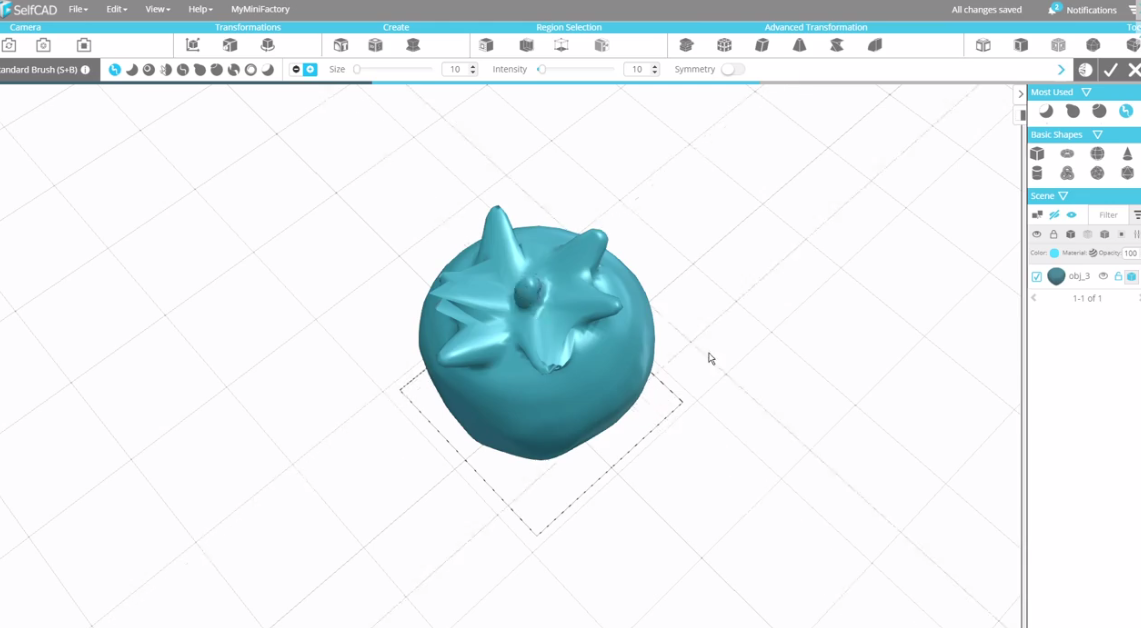This screenshot has width=1141, height=628.
Task: Cancel sculpting with the X button
Action: click(x=1134, y=70)
